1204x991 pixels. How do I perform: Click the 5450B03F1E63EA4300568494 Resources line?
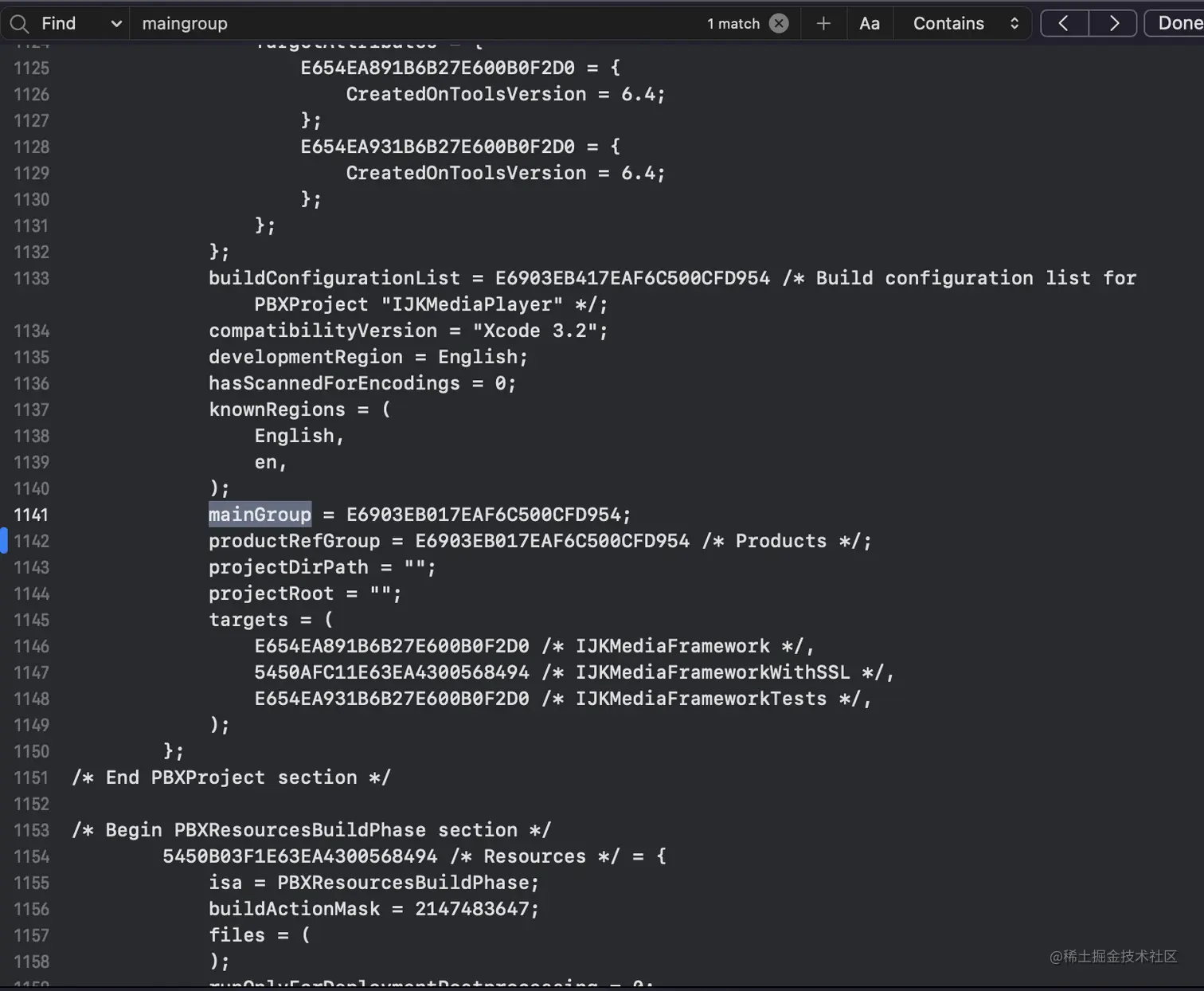coord(414,856)
